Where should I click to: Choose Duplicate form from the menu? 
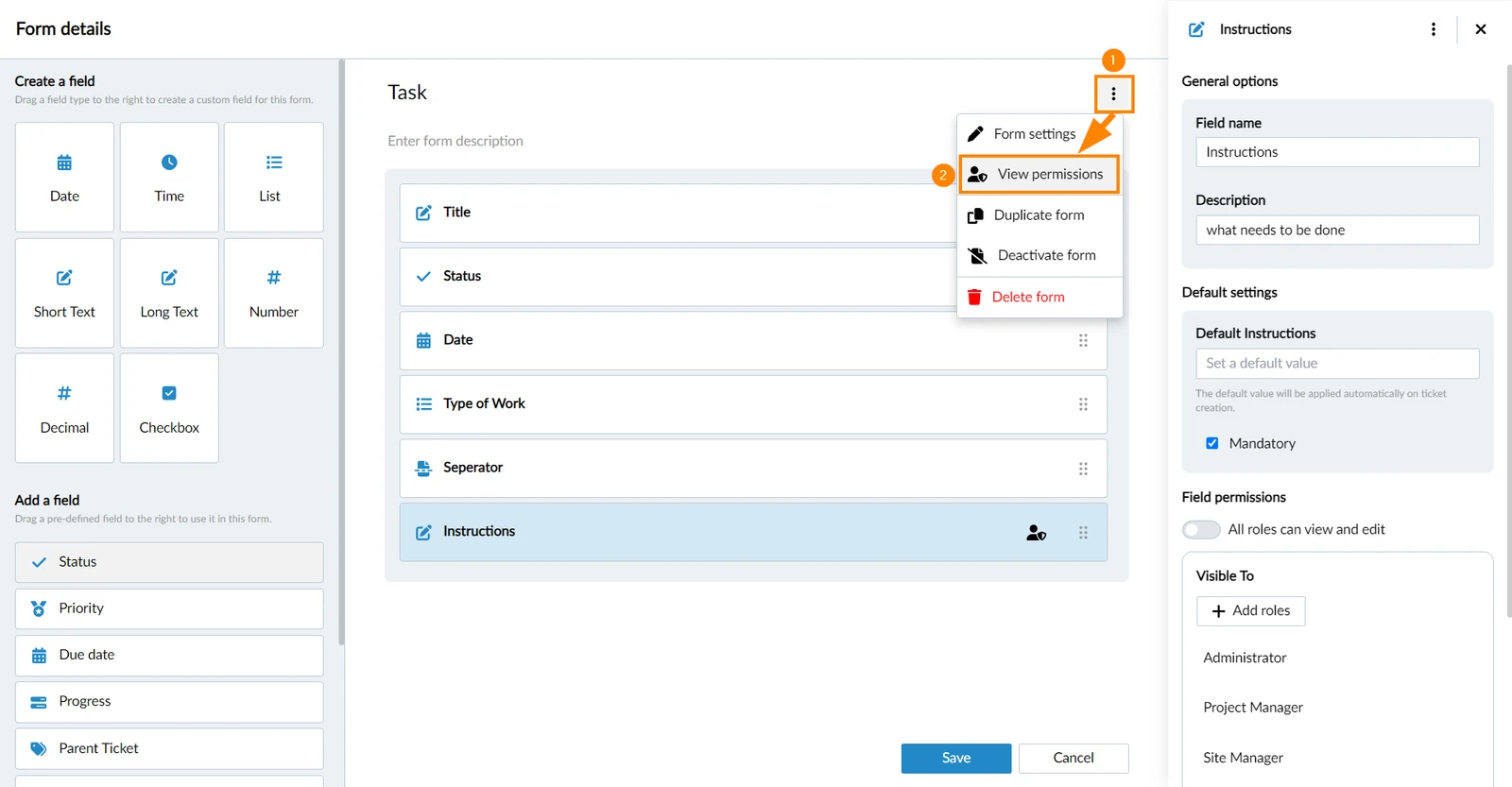click(x=1039, y=215)
